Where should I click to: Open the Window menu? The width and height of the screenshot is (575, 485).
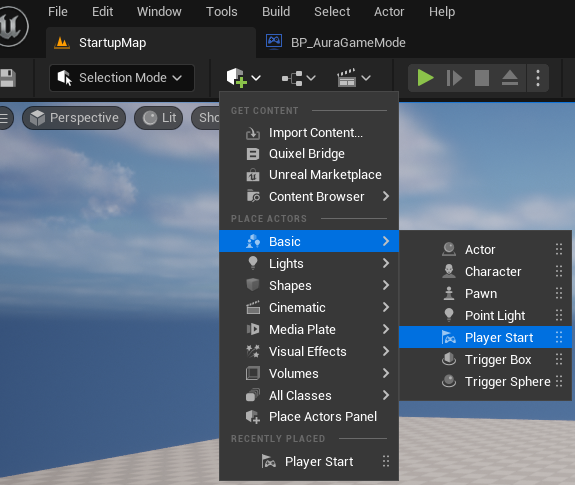159,12
